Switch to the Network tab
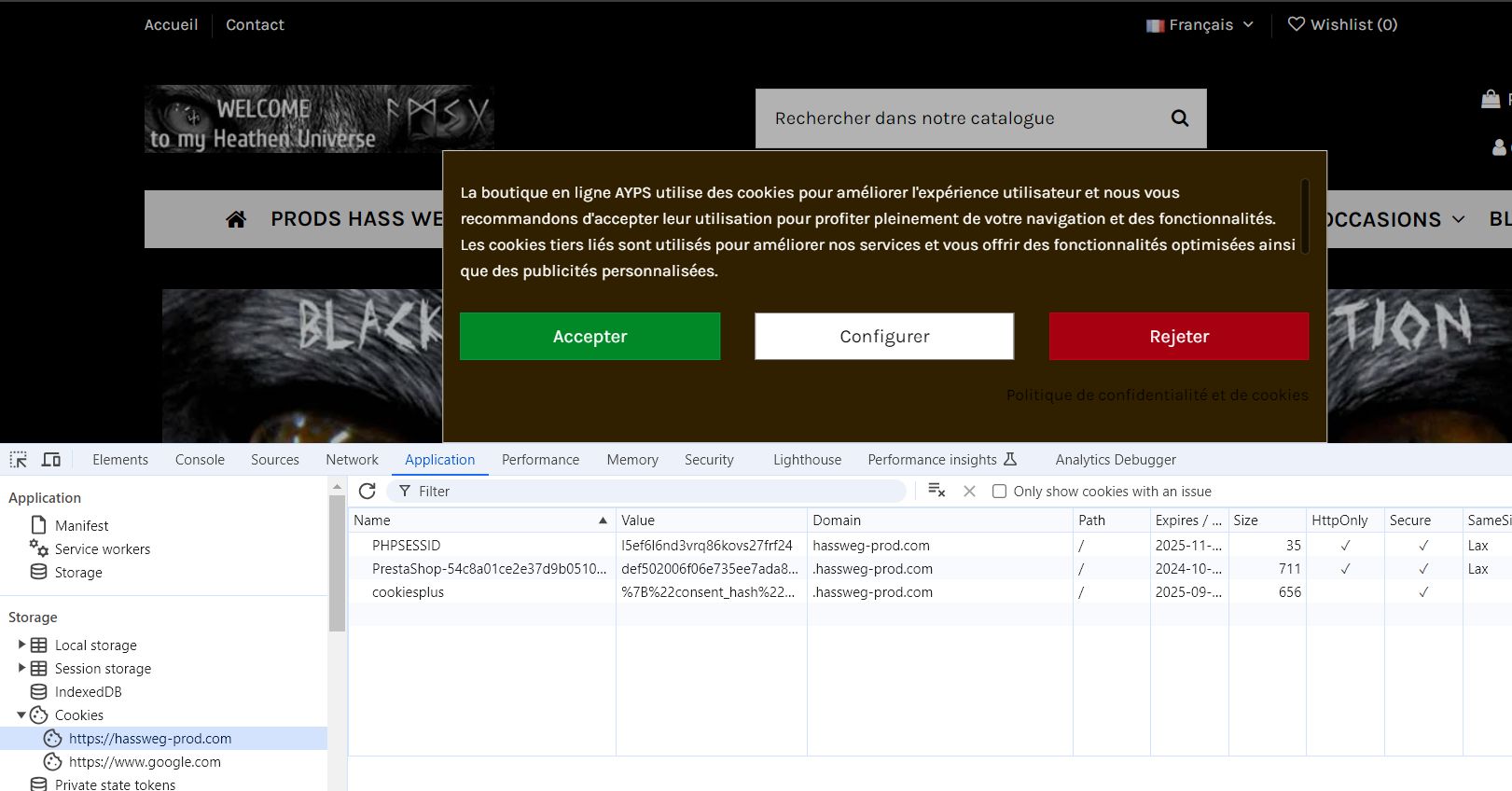This screenshot has height=791, width=1512. pos(352,460)
